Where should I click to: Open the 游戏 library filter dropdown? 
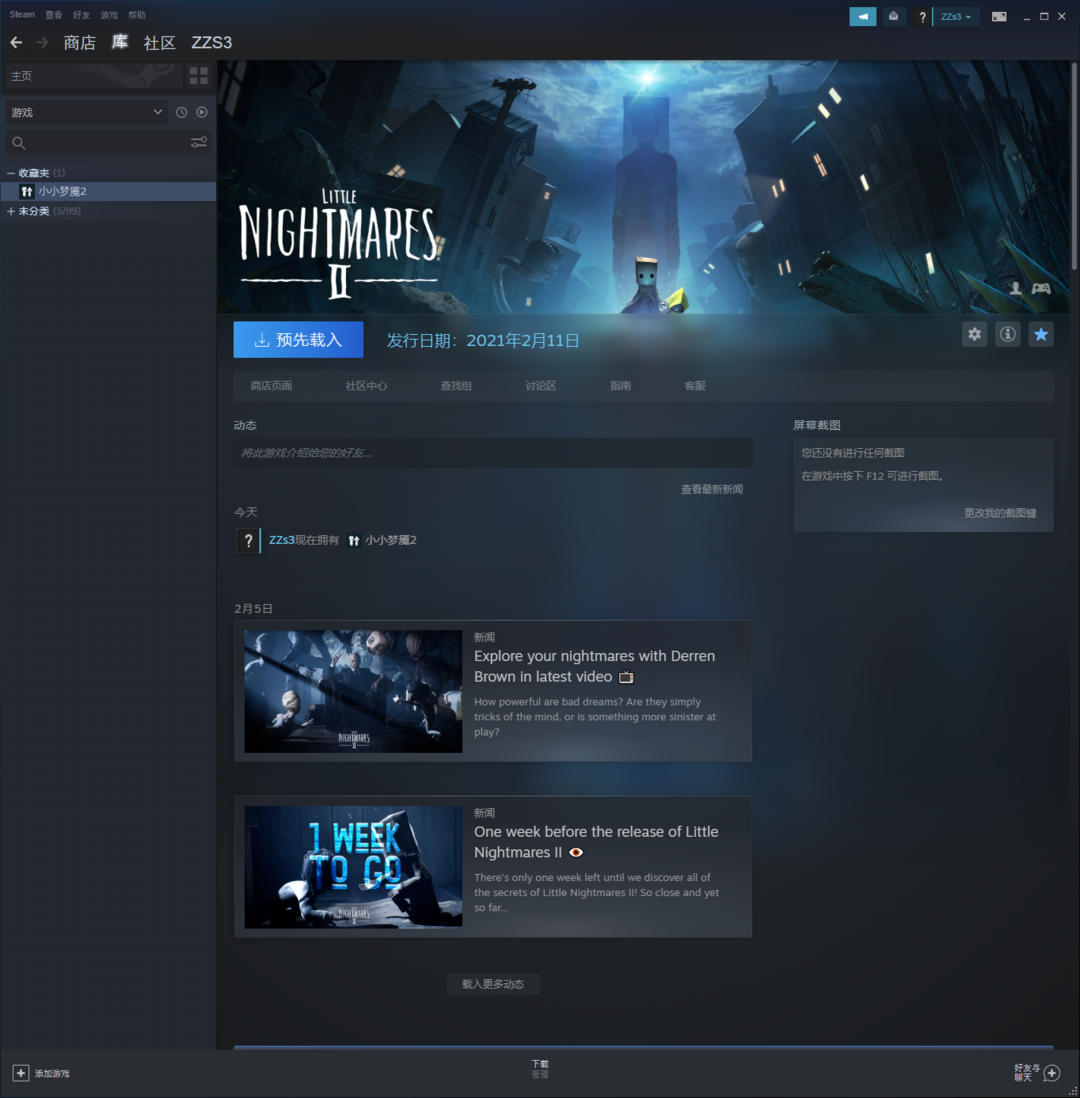(86, 113)
